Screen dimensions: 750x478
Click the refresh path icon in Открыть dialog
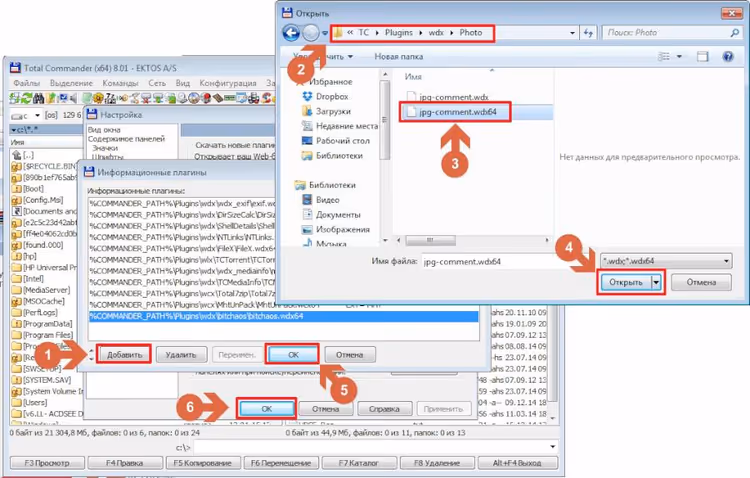pos(588,33)
